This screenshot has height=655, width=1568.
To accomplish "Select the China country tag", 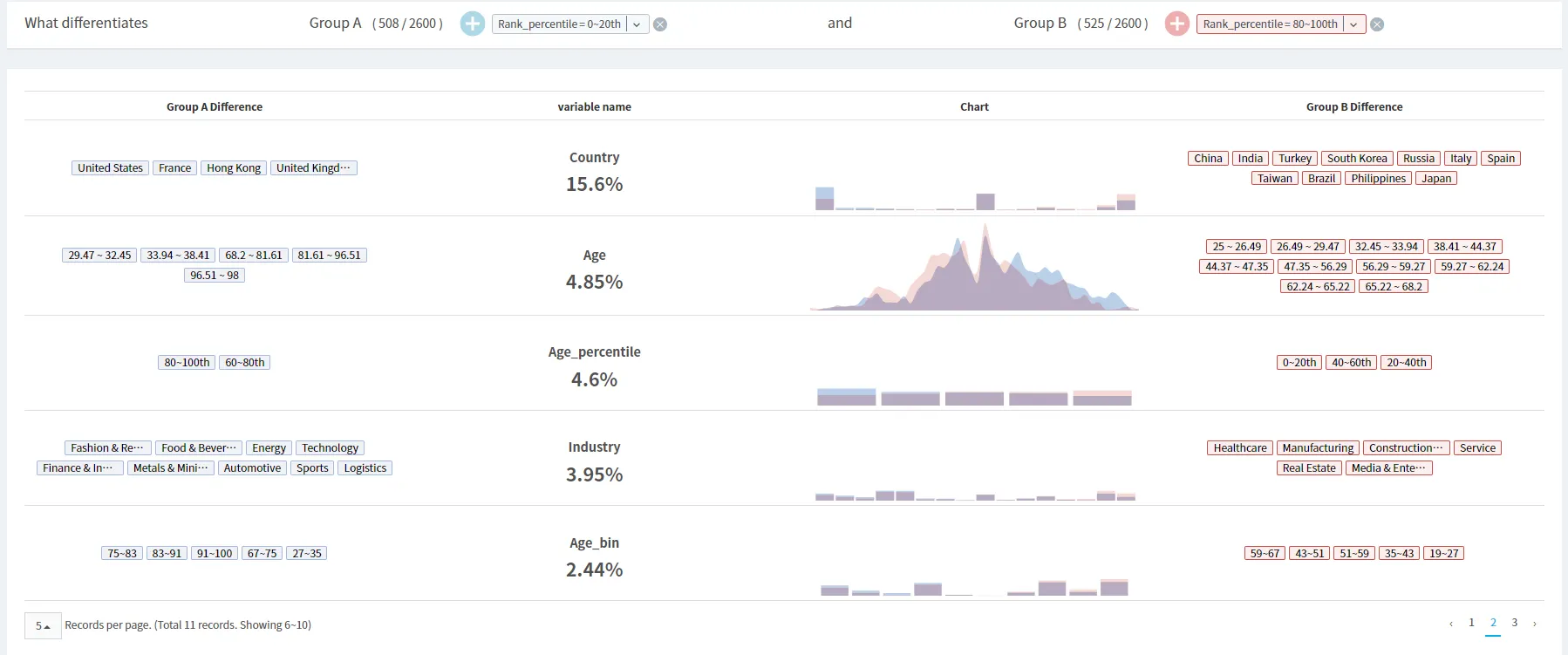I will (x=1208, y=159).
